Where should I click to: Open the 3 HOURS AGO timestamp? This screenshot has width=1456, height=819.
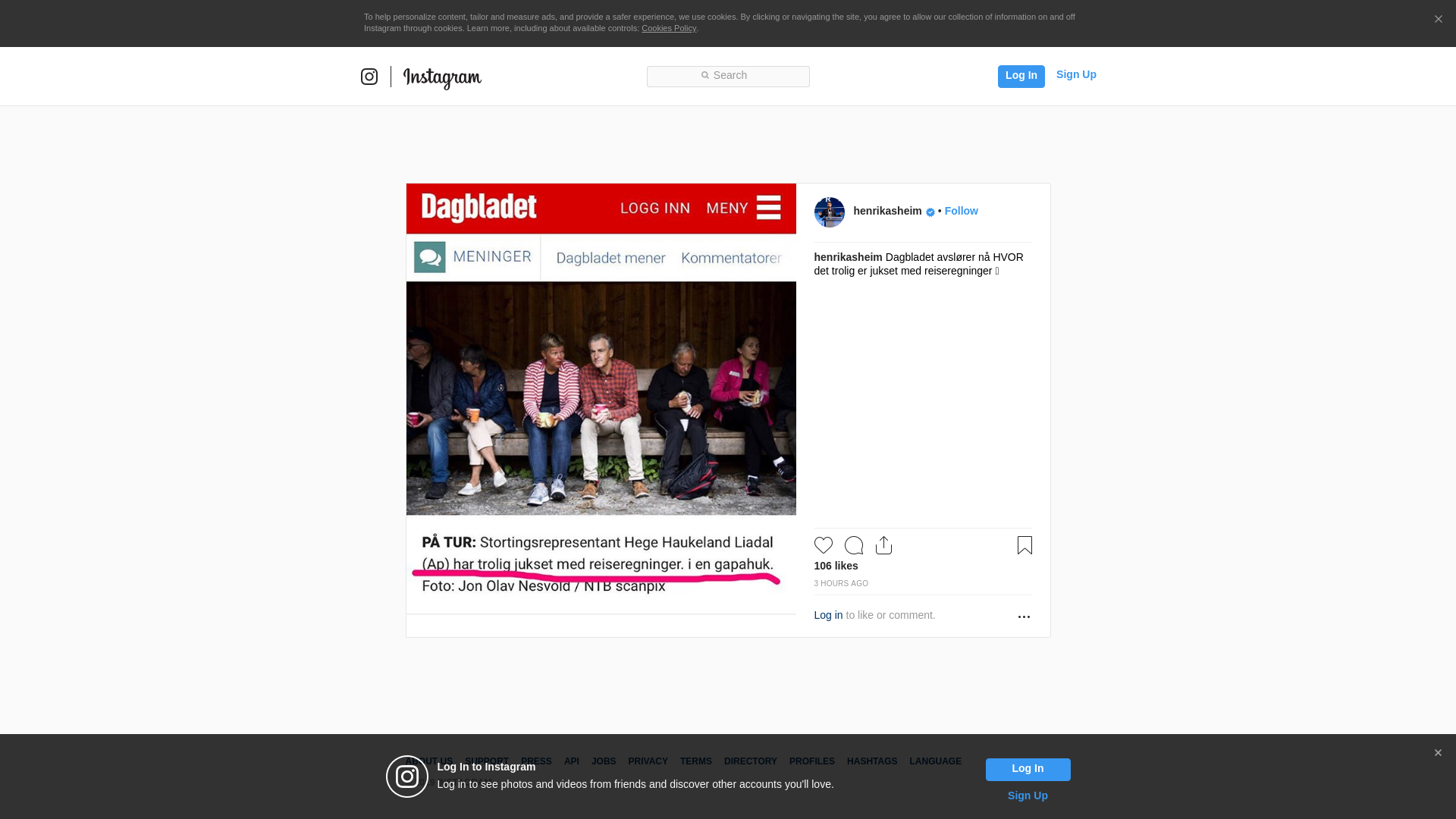tap(841, 583)
